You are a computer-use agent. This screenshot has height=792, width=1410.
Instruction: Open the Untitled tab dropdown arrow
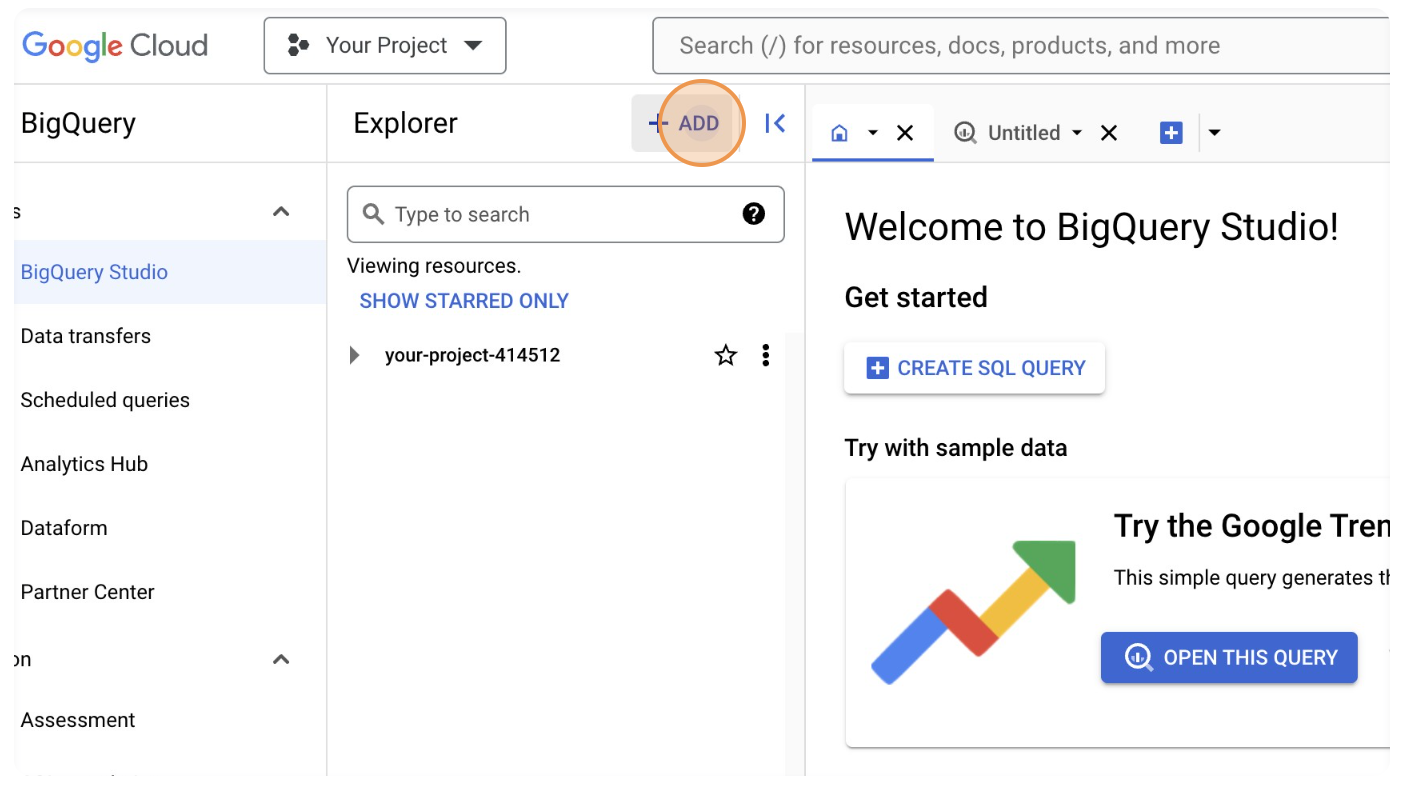tap(1077, 133)
